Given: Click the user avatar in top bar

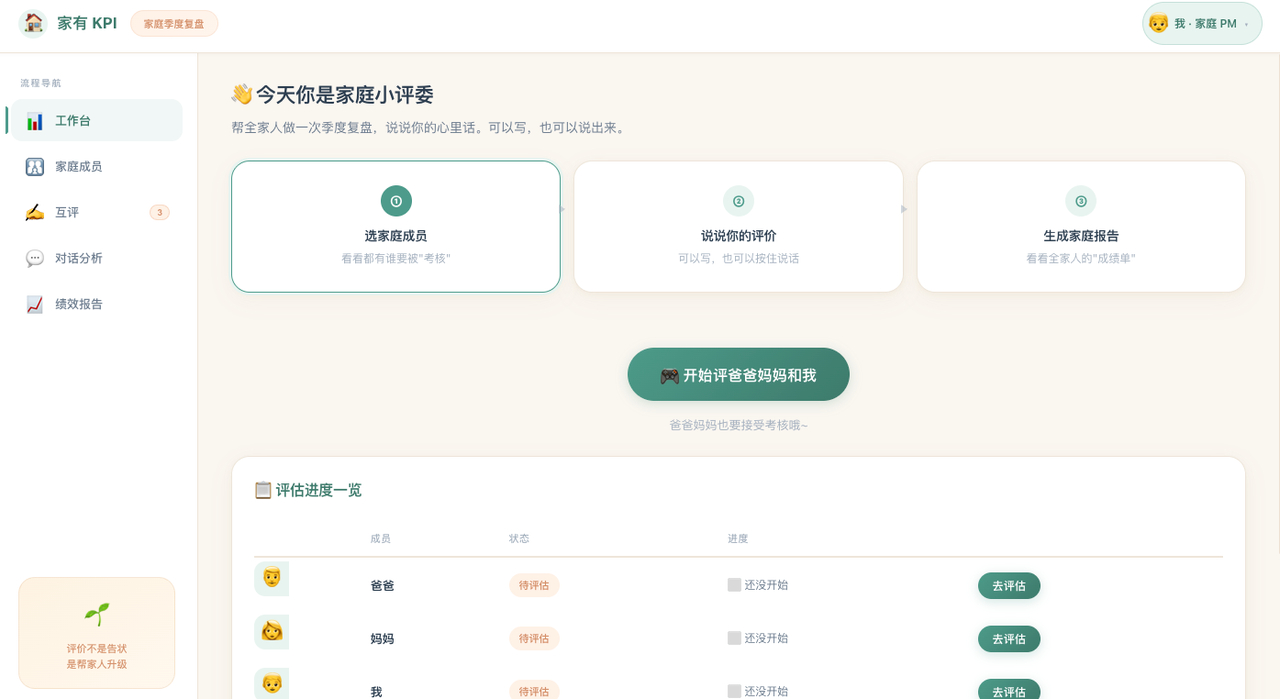Looking at the screenshot, I should 1159,23.
